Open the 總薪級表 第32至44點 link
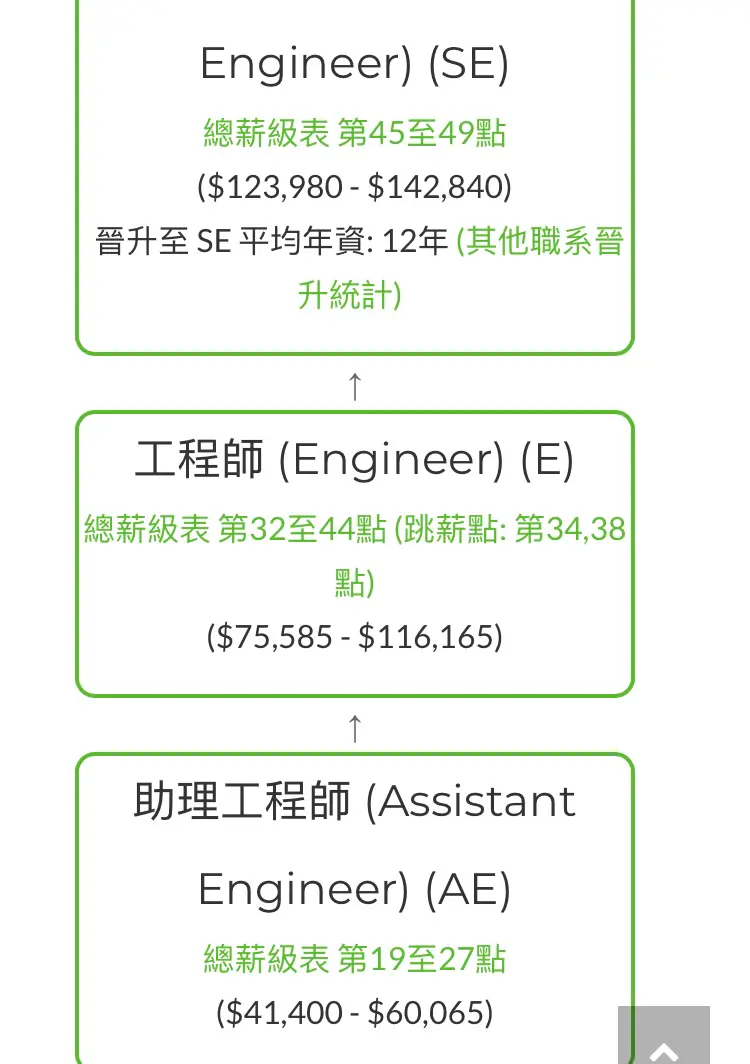 click(235, 529)
